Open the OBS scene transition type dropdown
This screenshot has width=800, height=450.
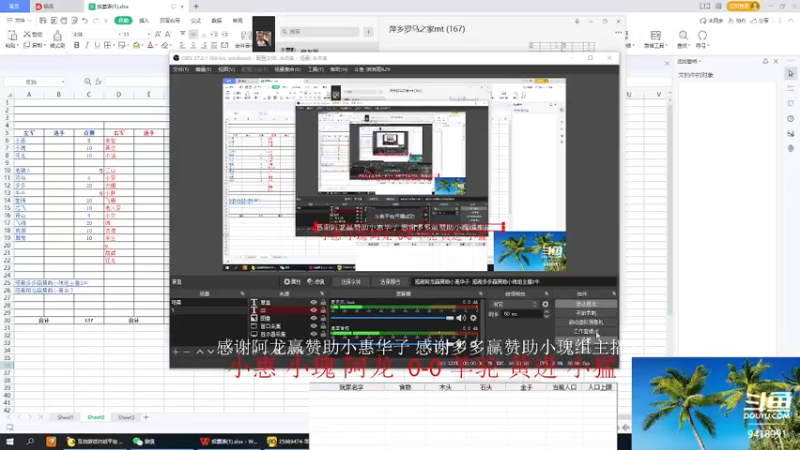[514, 304]
